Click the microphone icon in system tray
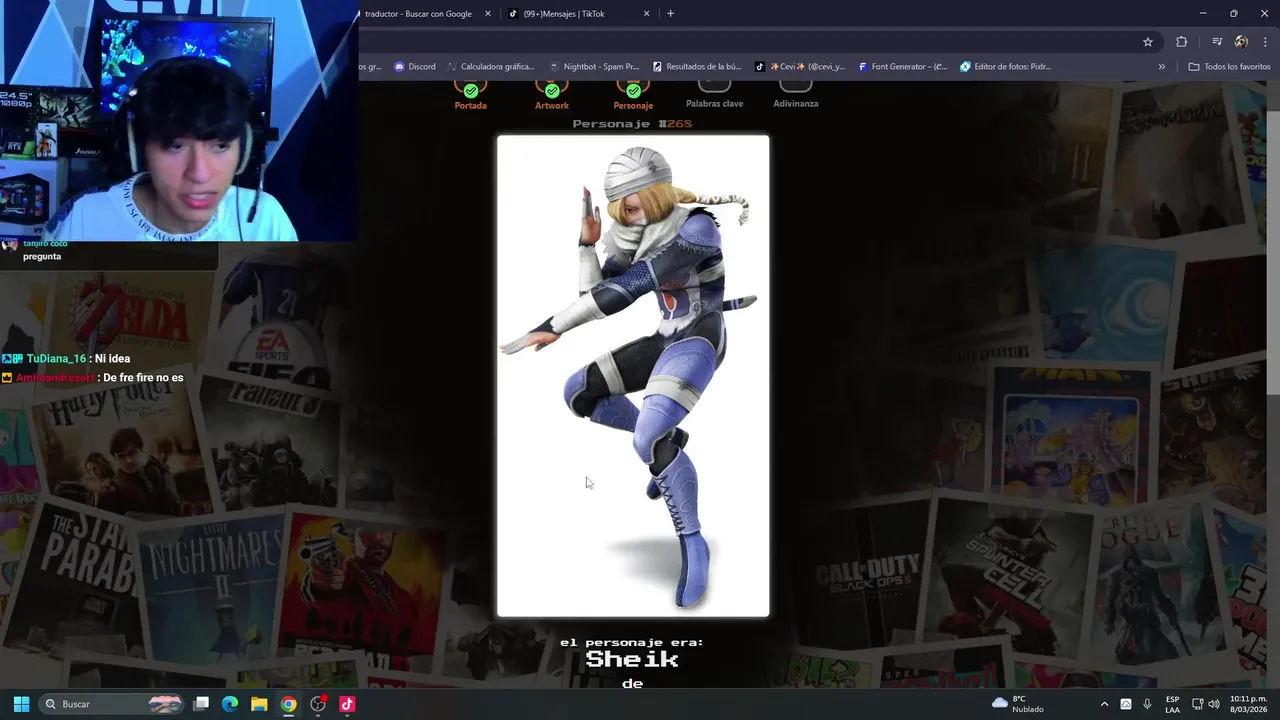Viewport: 1280px width, 720px height. point(1147,704)
